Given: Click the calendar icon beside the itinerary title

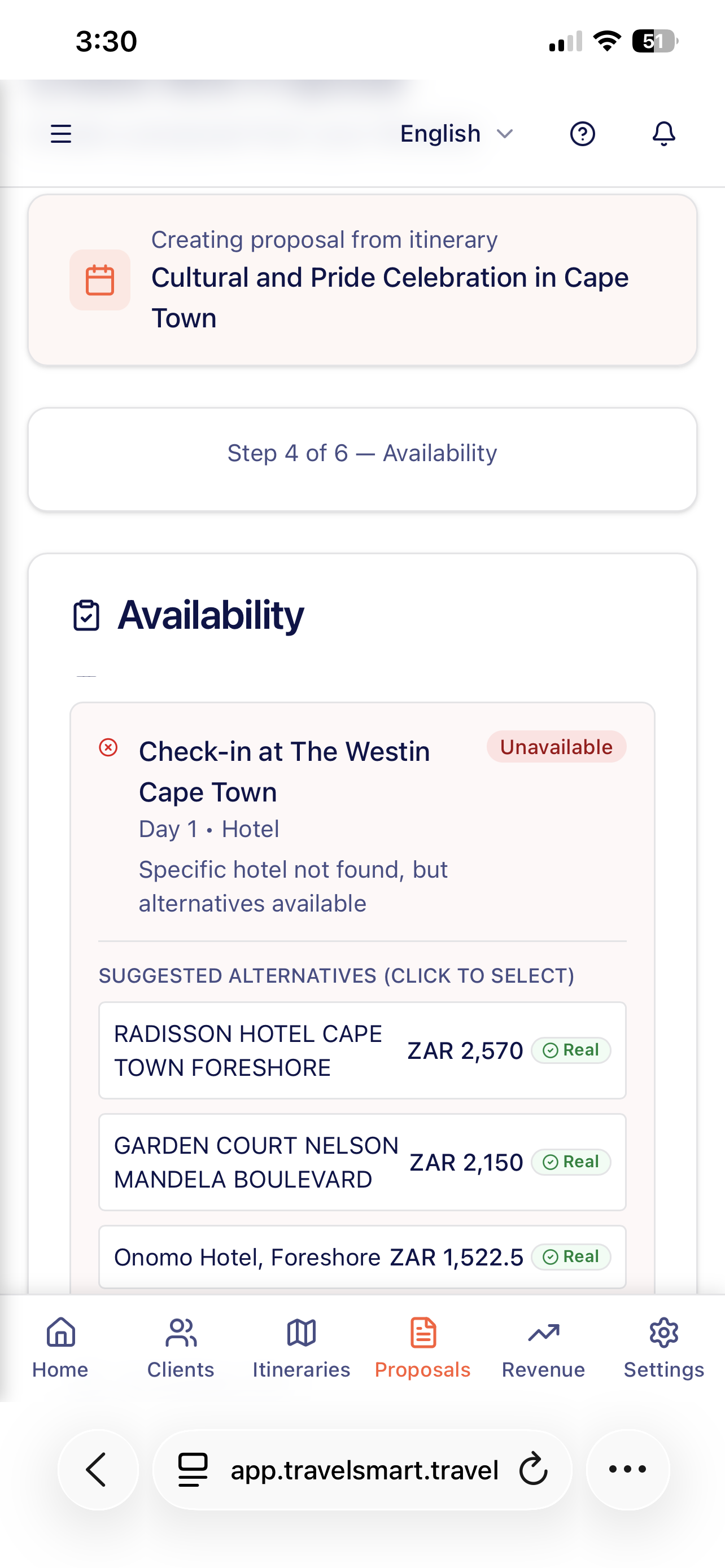Looking at the screenshot, I should (x=100, y=279).
